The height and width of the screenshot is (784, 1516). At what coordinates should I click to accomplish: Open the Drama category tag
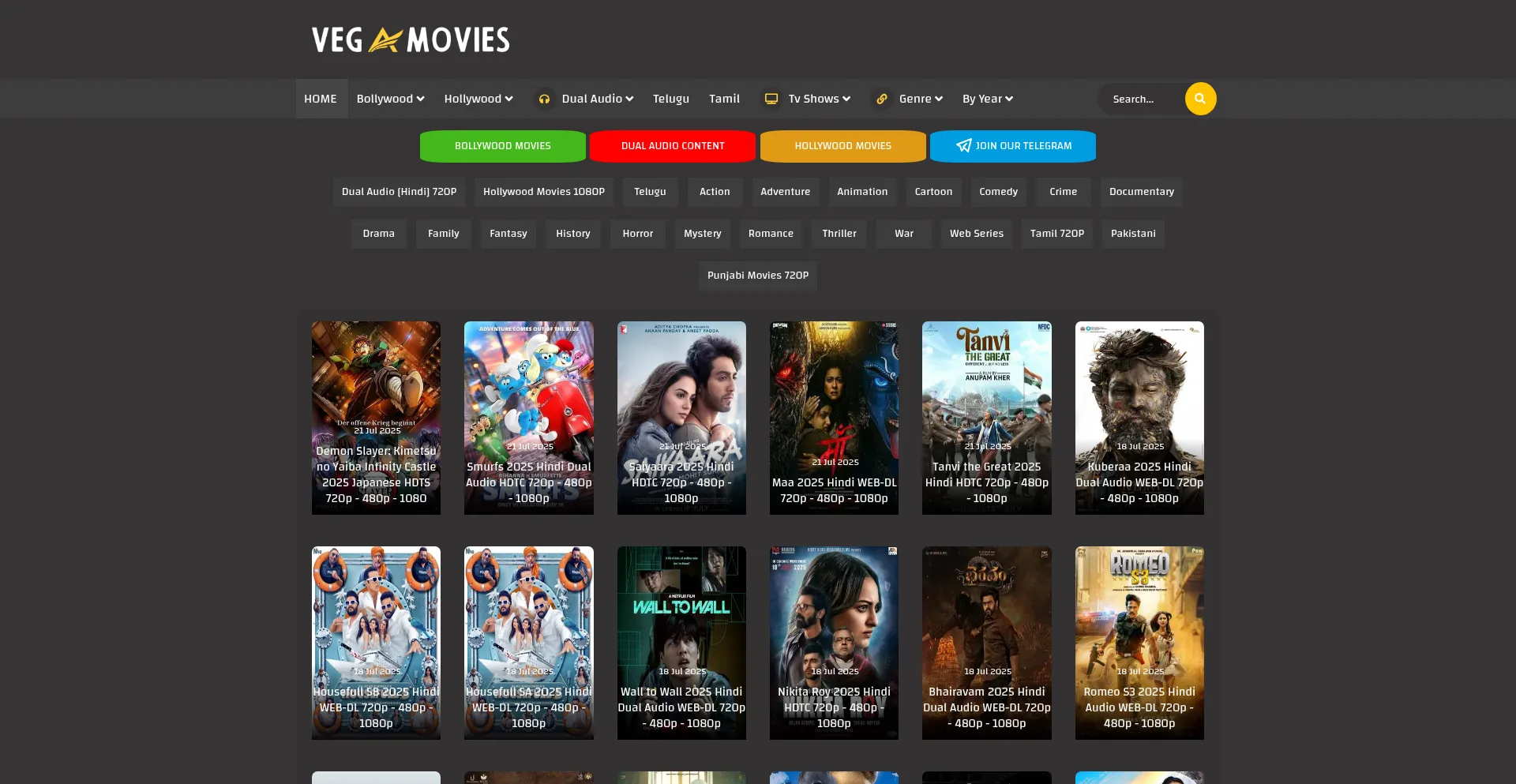(x=378, y=234)
